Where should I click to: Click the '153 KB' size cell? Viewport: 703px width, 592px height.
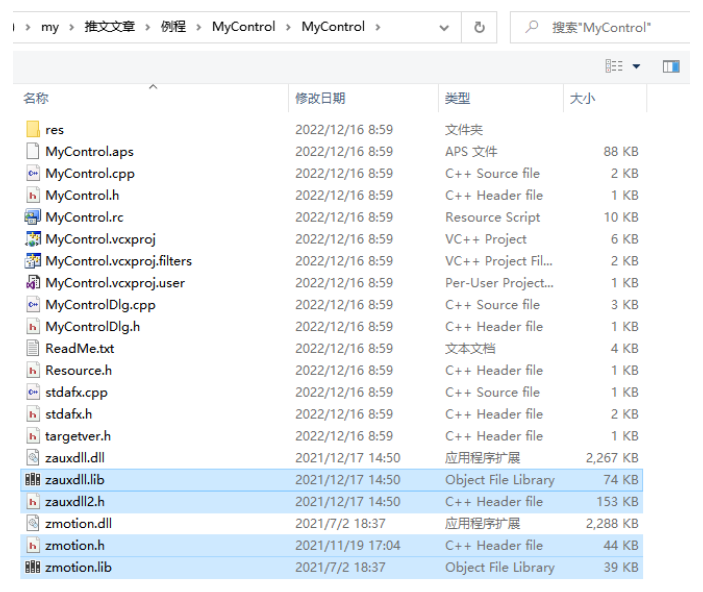point(617,502)
